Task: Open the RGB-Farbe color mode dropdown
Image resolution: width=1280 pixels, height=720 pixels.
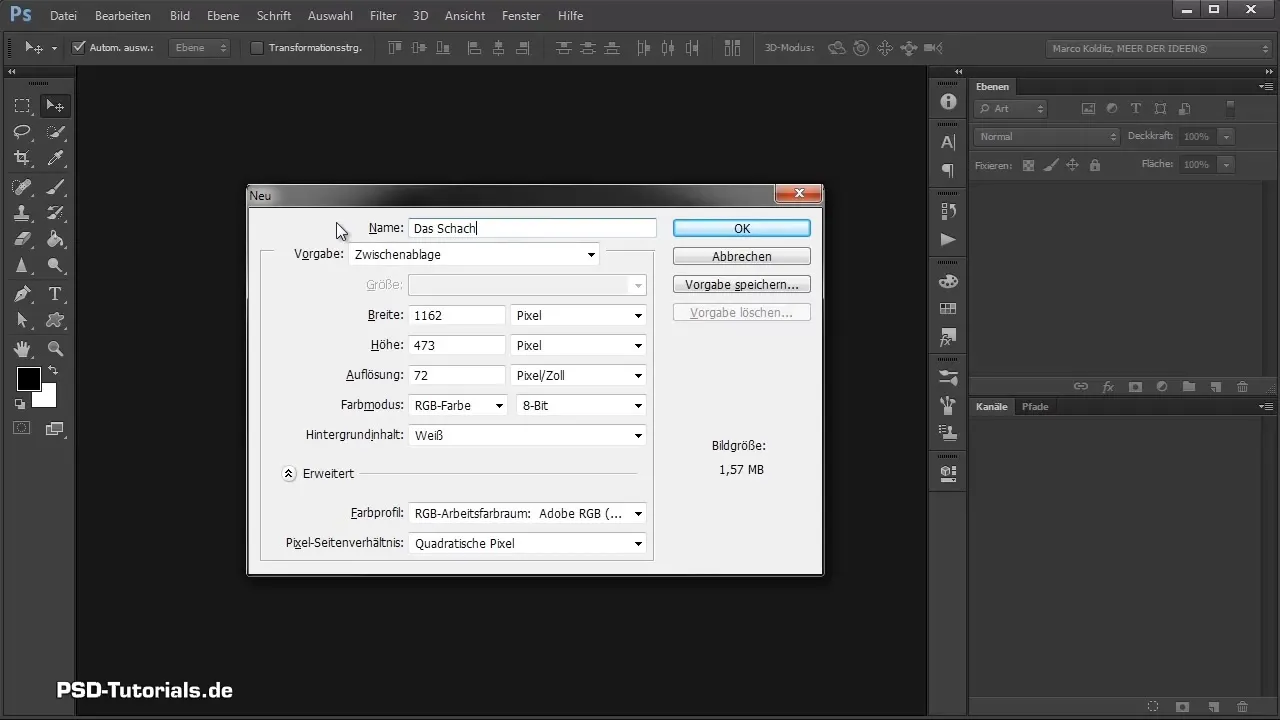Action: point(460,405)
